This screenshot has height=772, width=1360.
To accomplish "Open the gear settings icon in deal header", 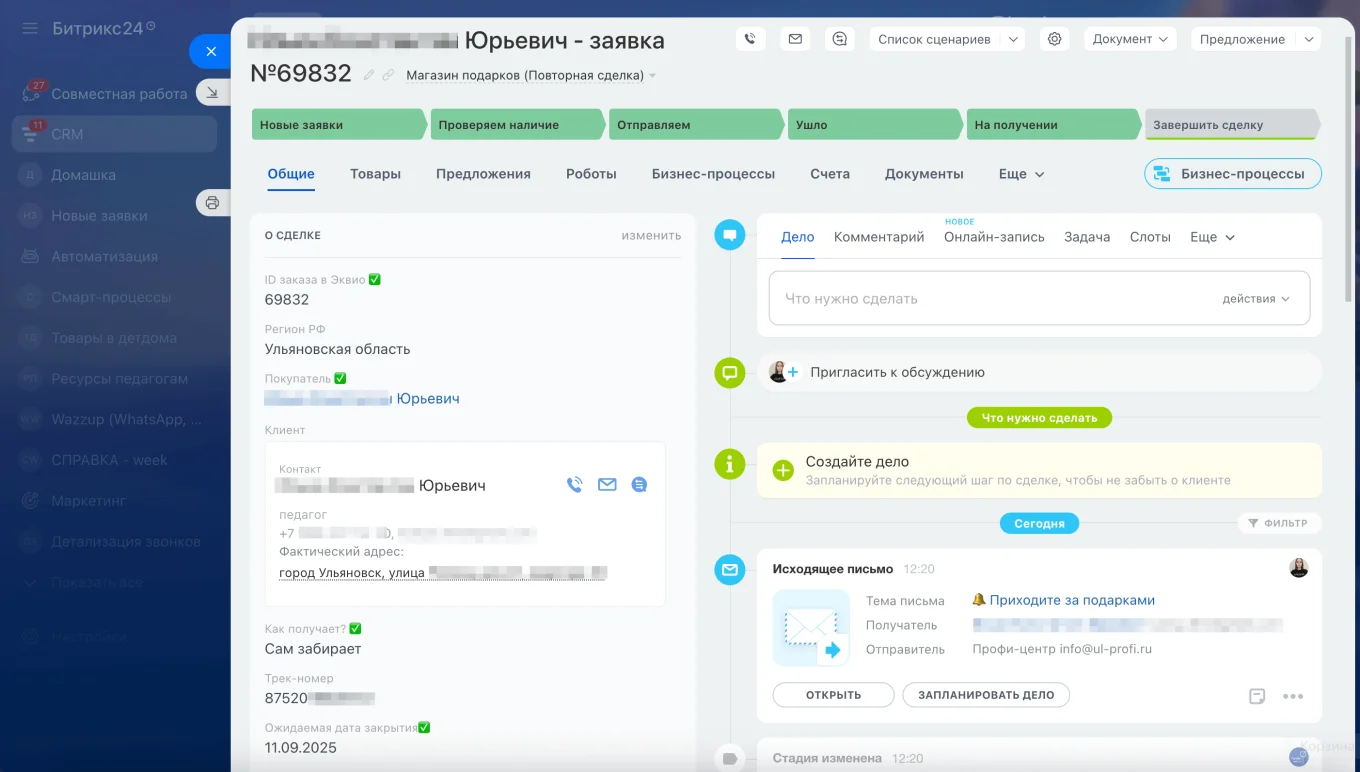I will pyautogui.click(x=1054, y=39).
